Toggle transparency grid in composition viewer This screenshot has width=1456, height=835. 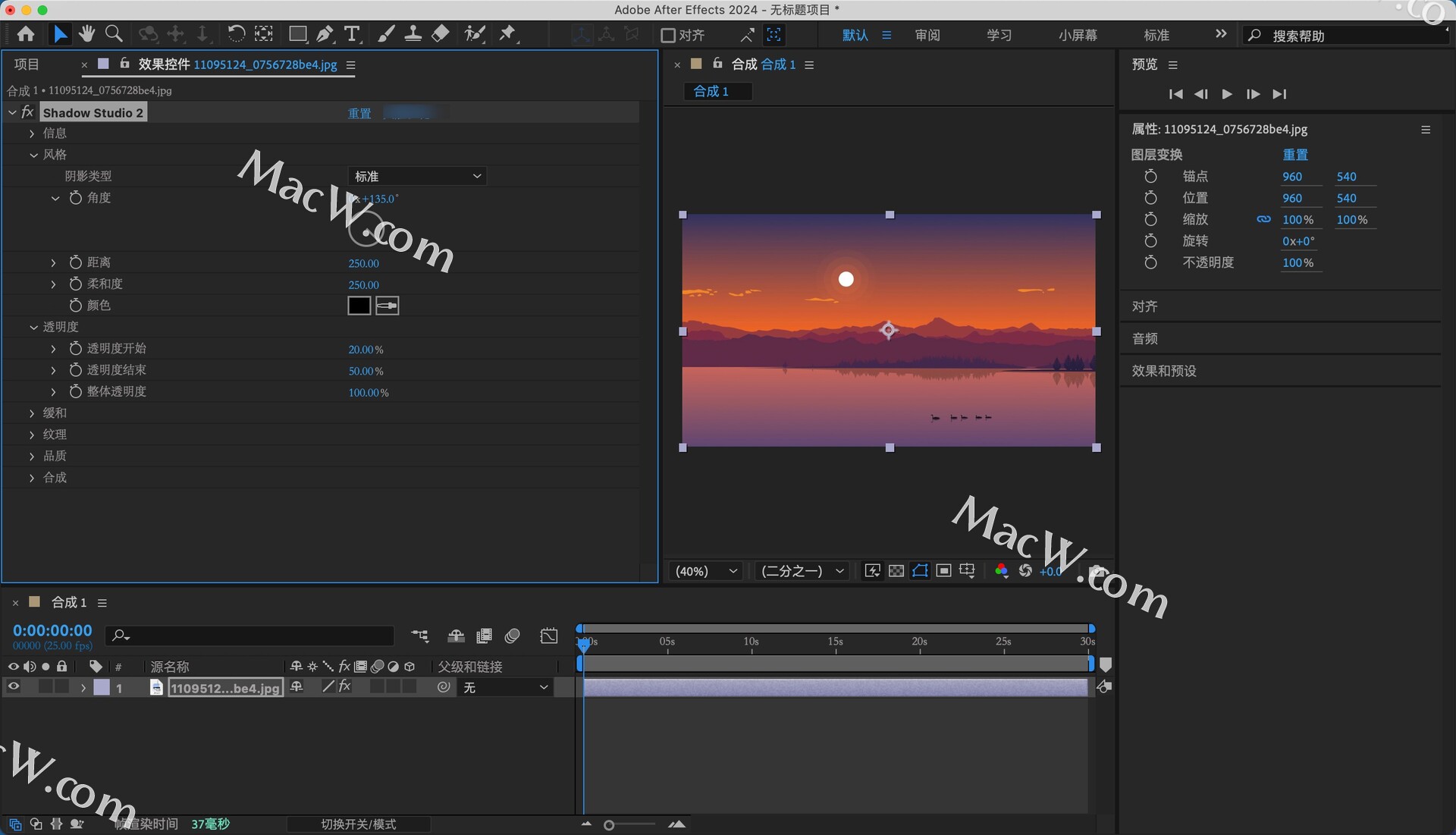click(896, 570)
